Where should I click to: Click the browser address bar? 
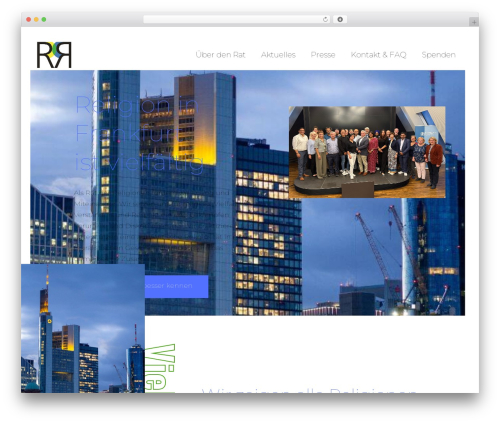236,20
